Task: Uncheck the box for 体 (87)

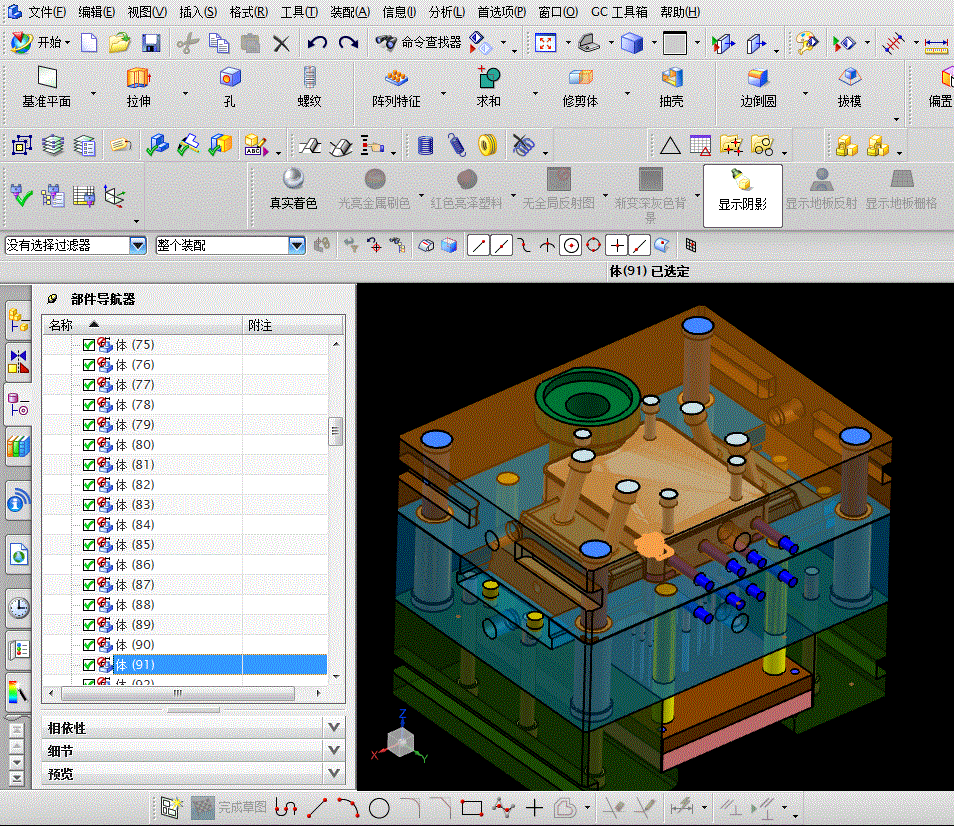Action: point(89,585)
